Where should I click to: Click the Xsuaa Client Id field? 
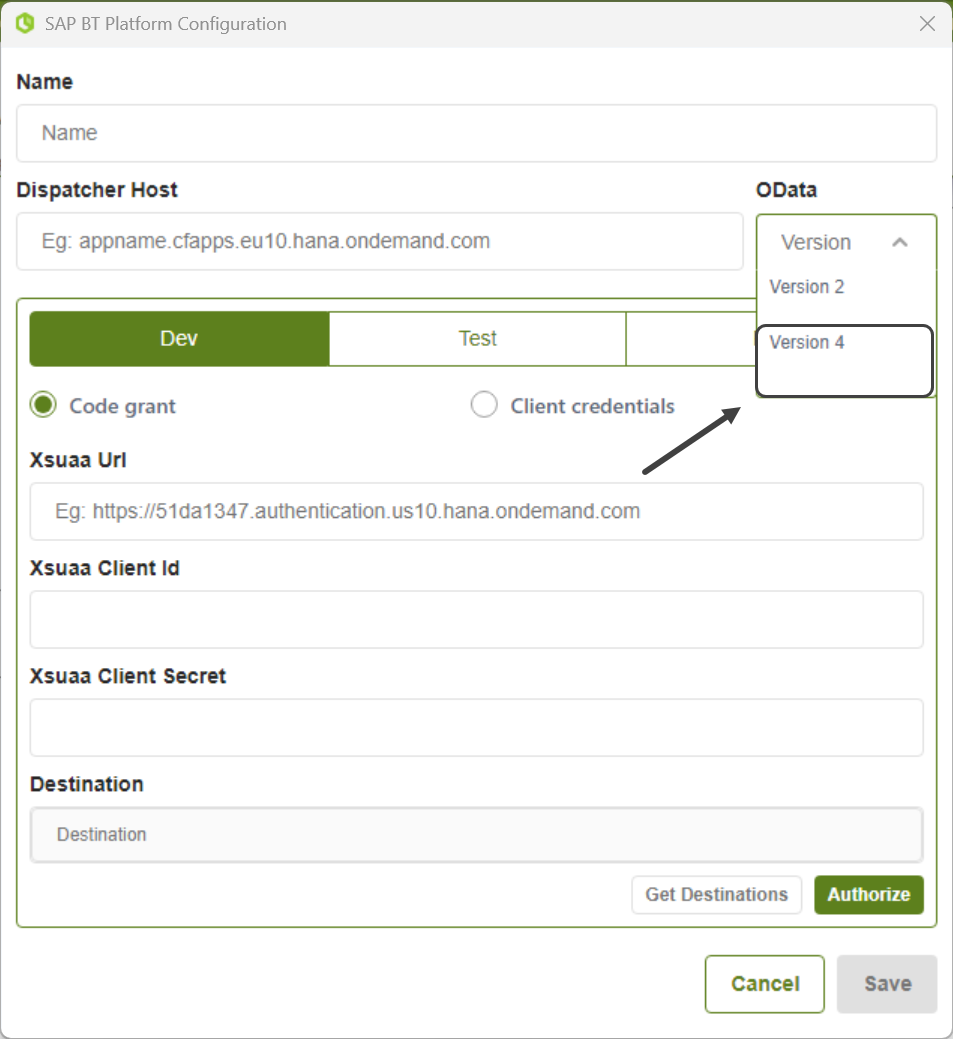click(476, 619)
